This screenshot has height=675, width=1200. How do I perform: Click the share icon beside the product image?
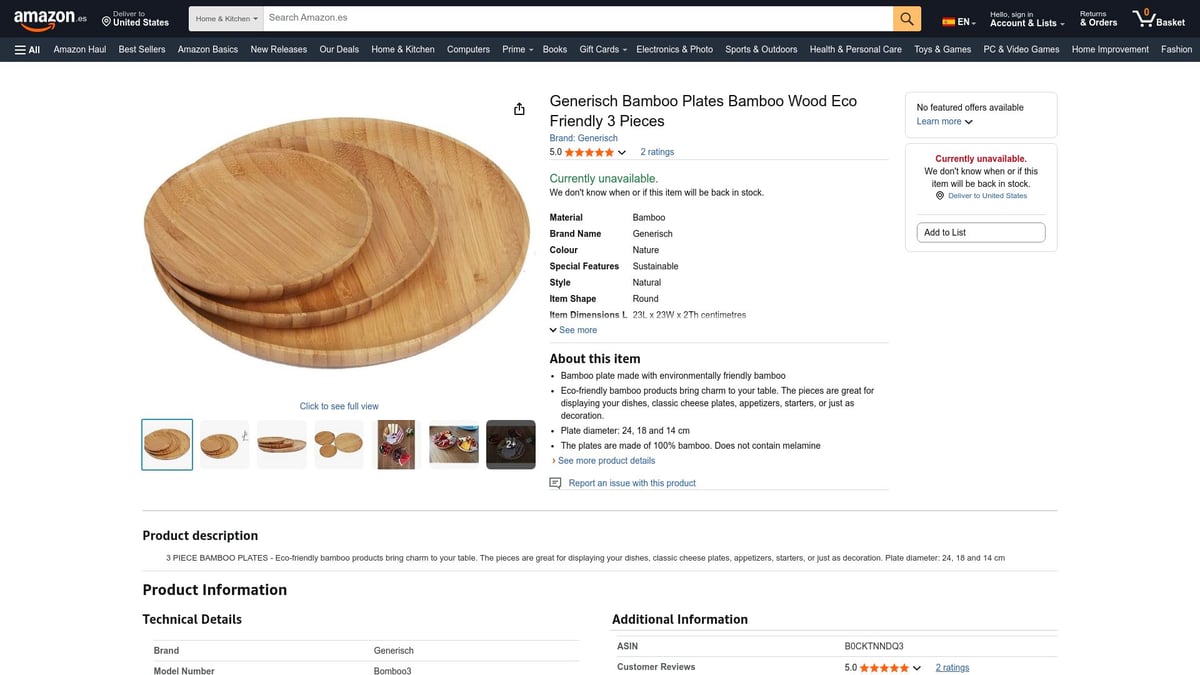(519, 109)
